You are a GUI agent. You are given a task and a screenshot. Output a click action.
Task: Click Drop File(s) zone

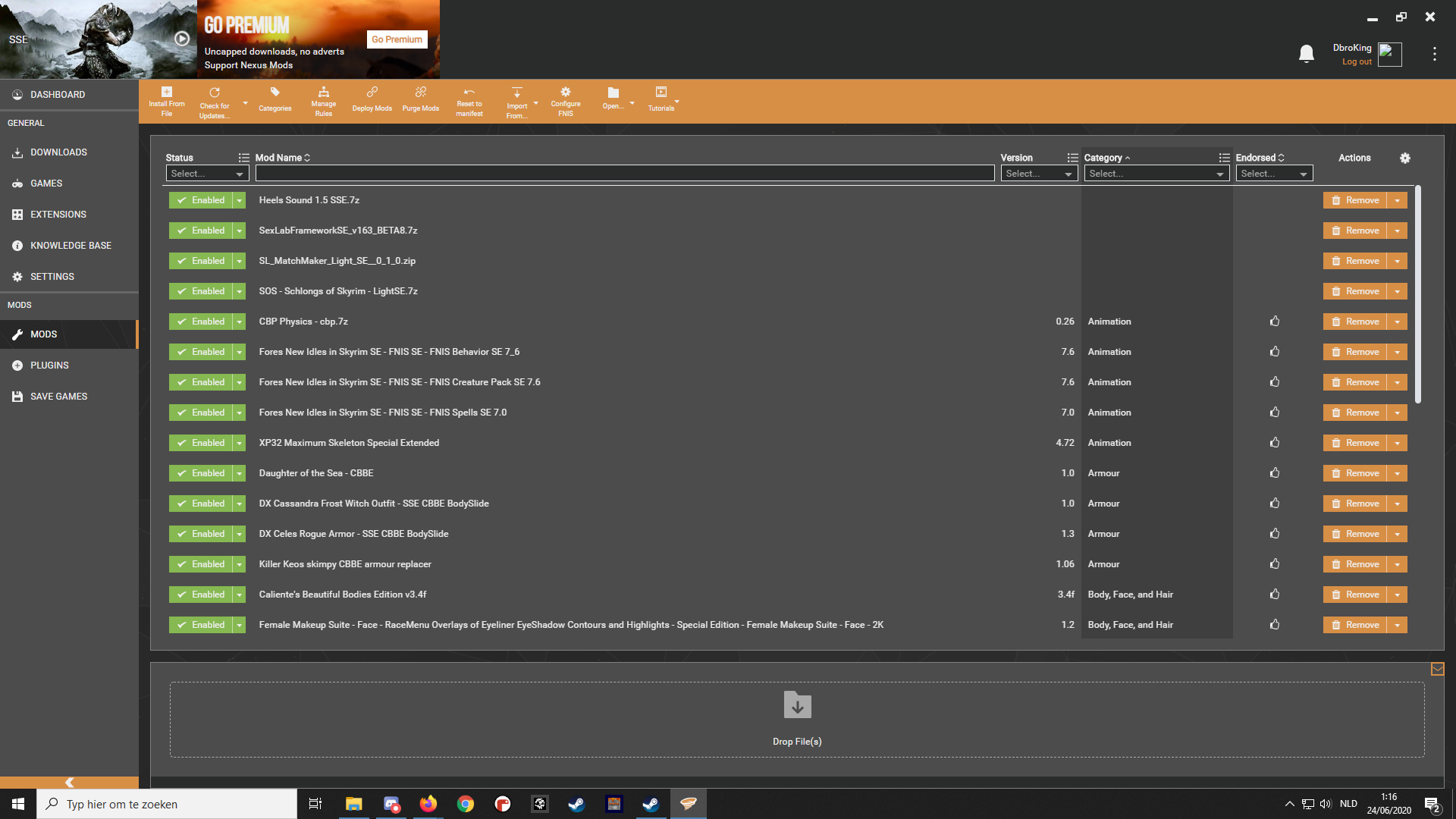[797, 720]
